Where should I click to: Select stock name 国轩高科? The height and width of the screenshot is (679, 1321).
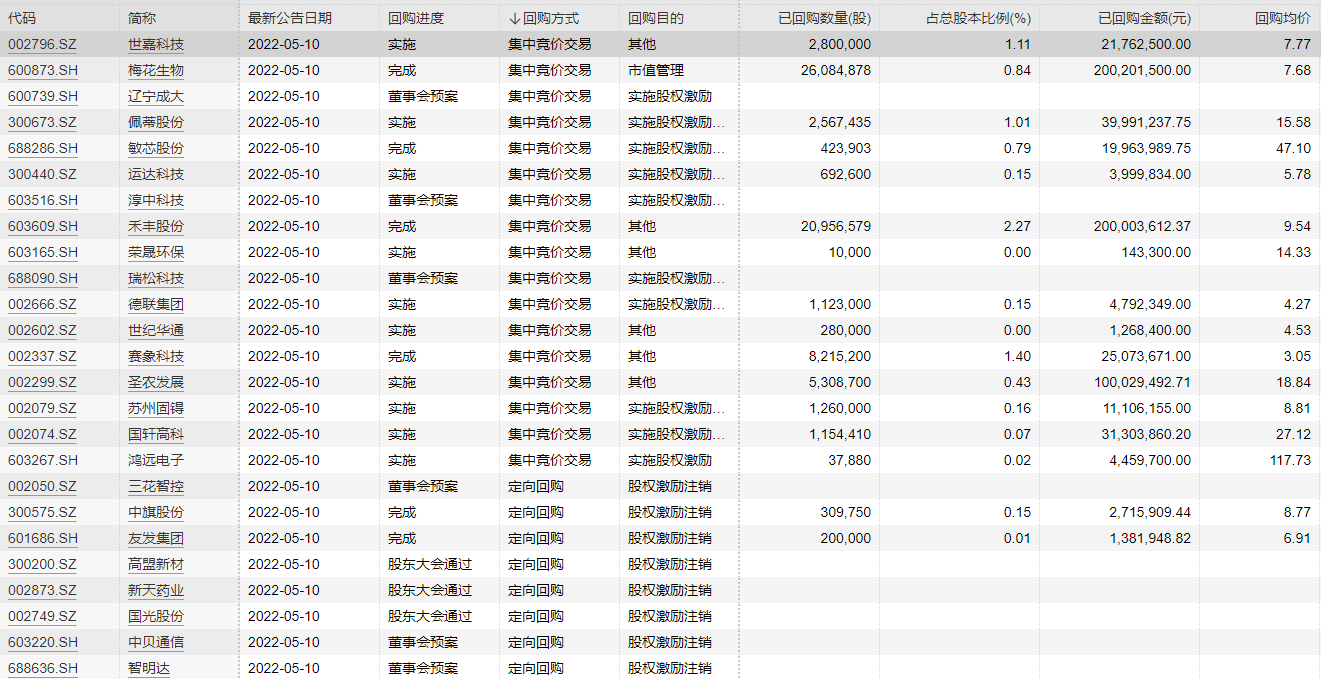coord(156,434)
